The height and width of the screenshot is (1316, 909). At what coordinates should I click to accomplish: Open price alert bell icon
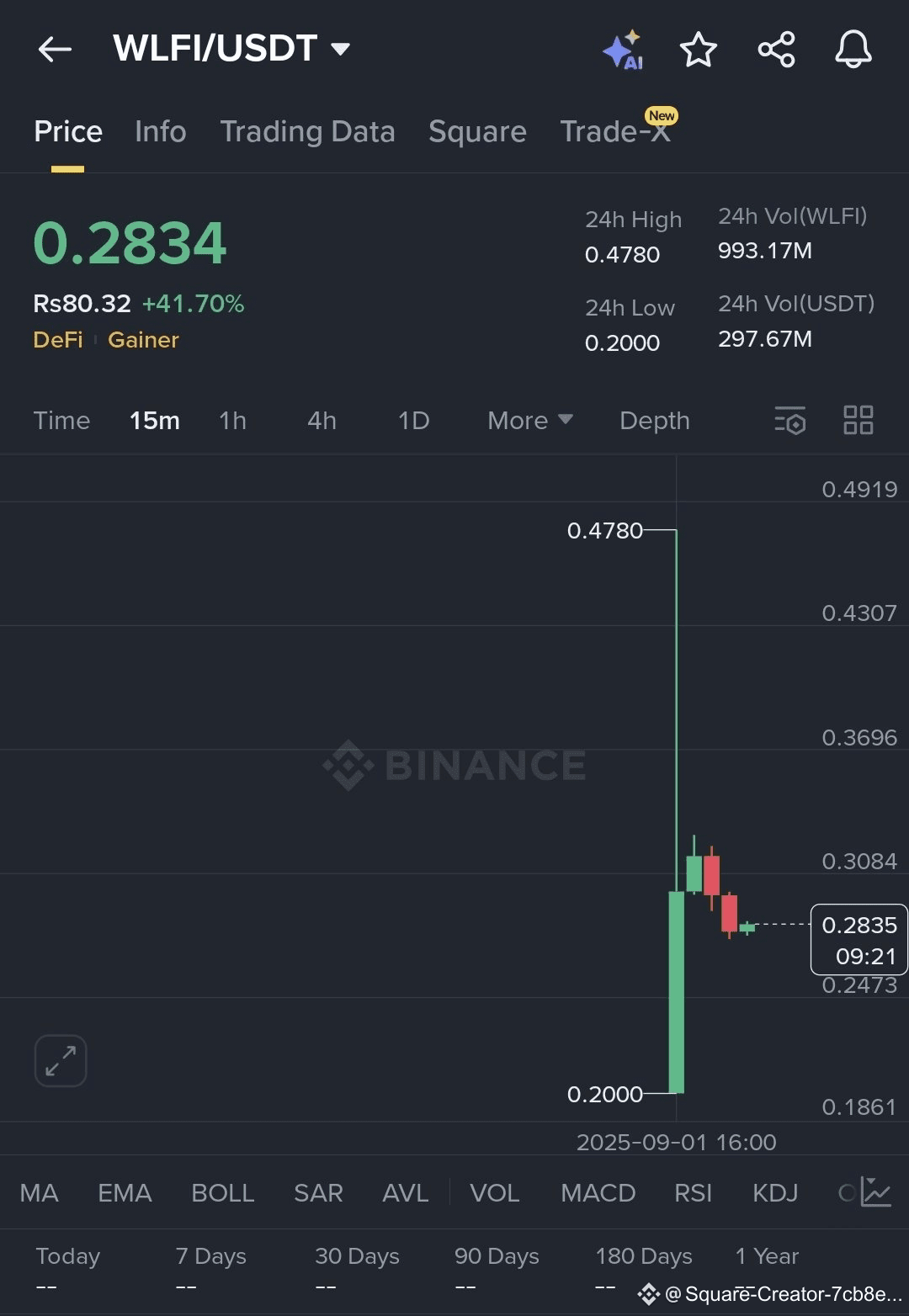tap(853, 50)
